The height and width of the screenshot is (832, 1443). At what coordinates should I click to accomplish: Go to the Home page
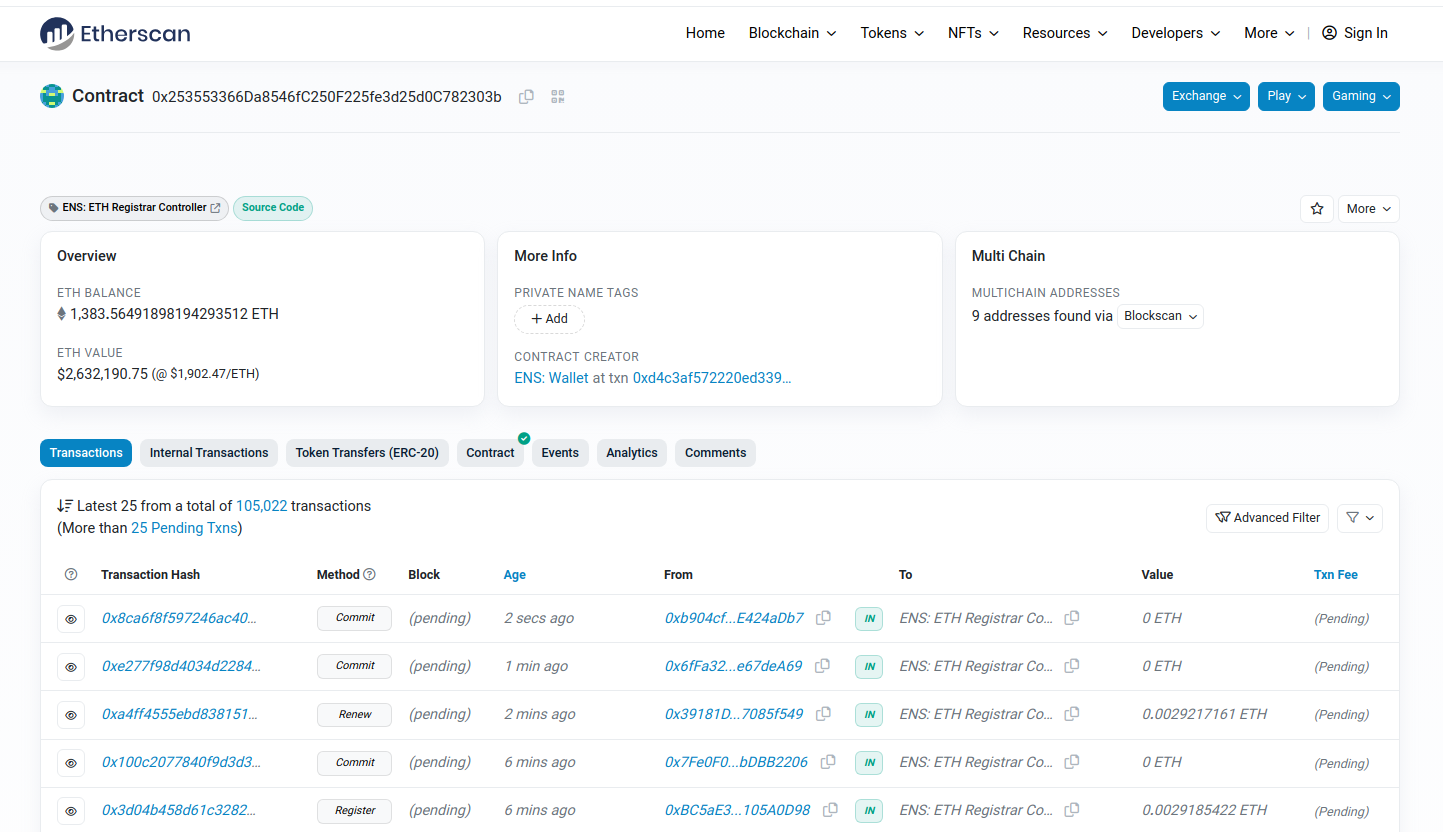coord(705,33)
